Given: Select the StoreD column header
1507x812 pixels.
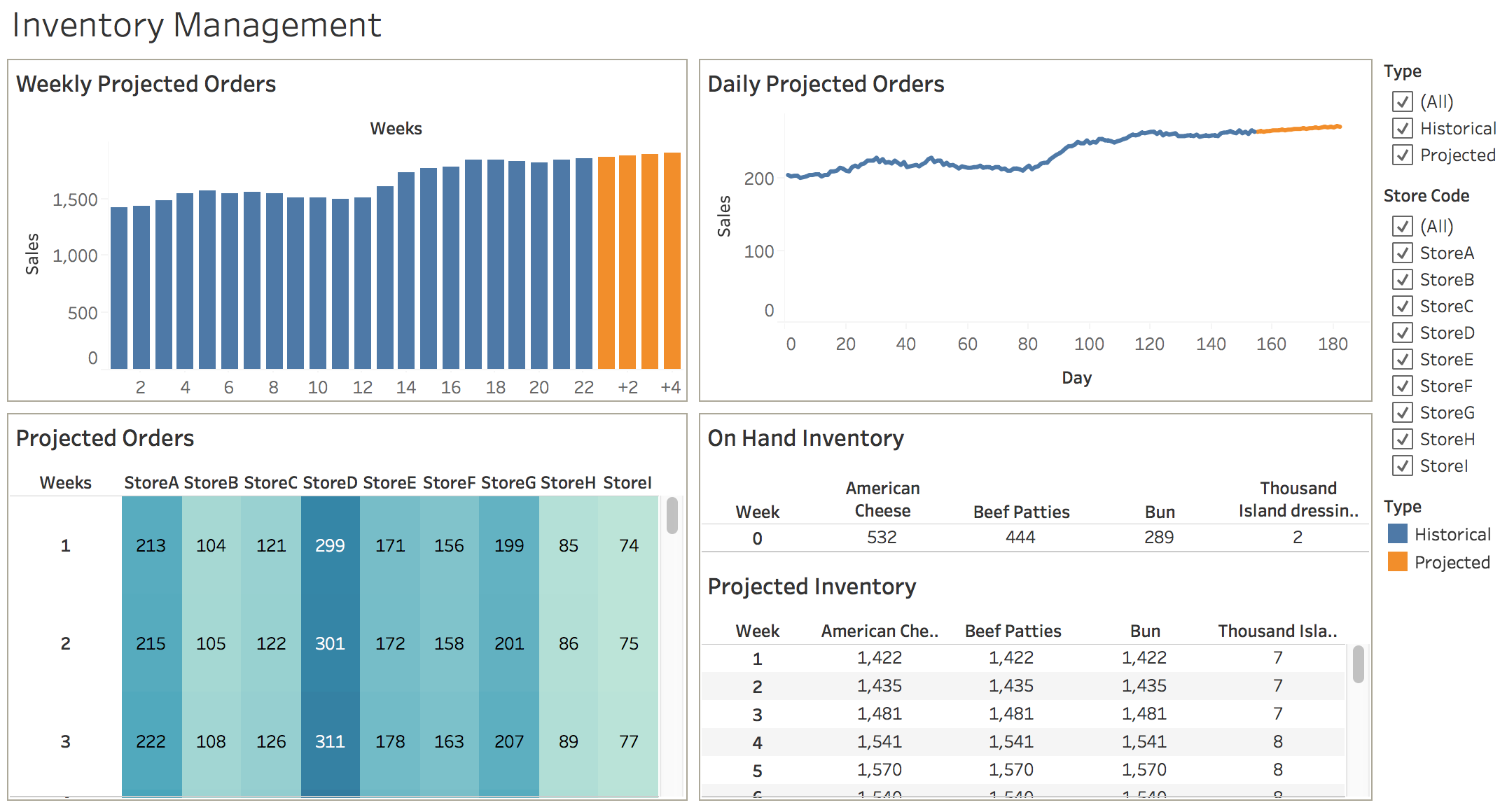Looking at the screenshot, I should coord(331,483).
